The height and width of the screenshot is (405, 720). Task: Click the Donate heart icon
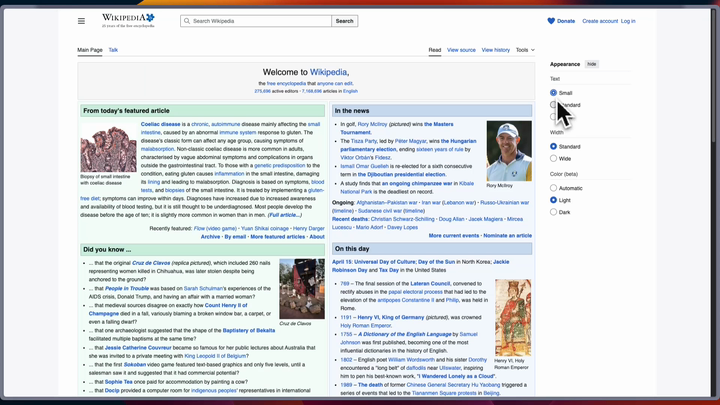click(551, 21)
